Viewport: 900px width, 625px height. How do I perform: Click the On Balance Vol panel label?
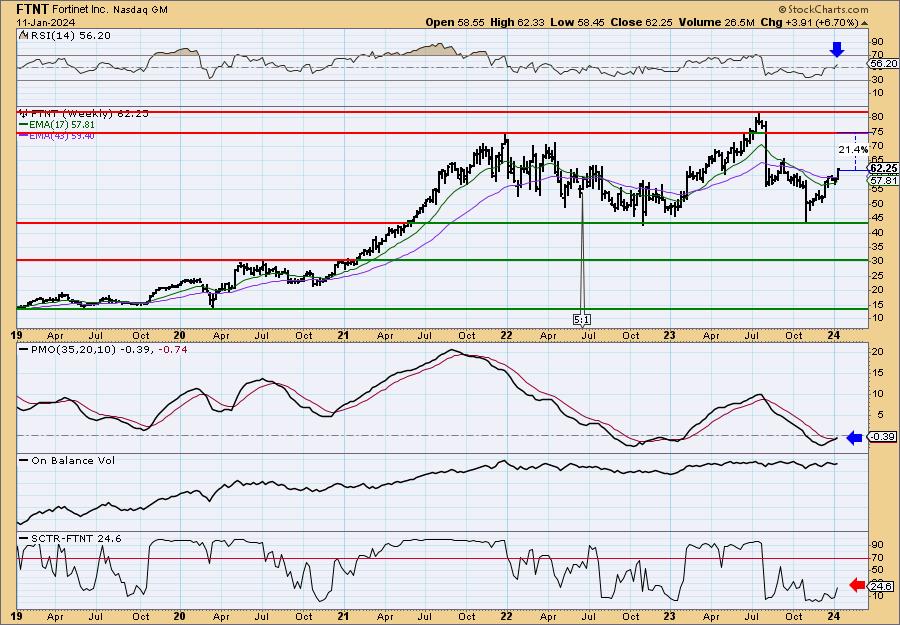(x=72, y=460)
